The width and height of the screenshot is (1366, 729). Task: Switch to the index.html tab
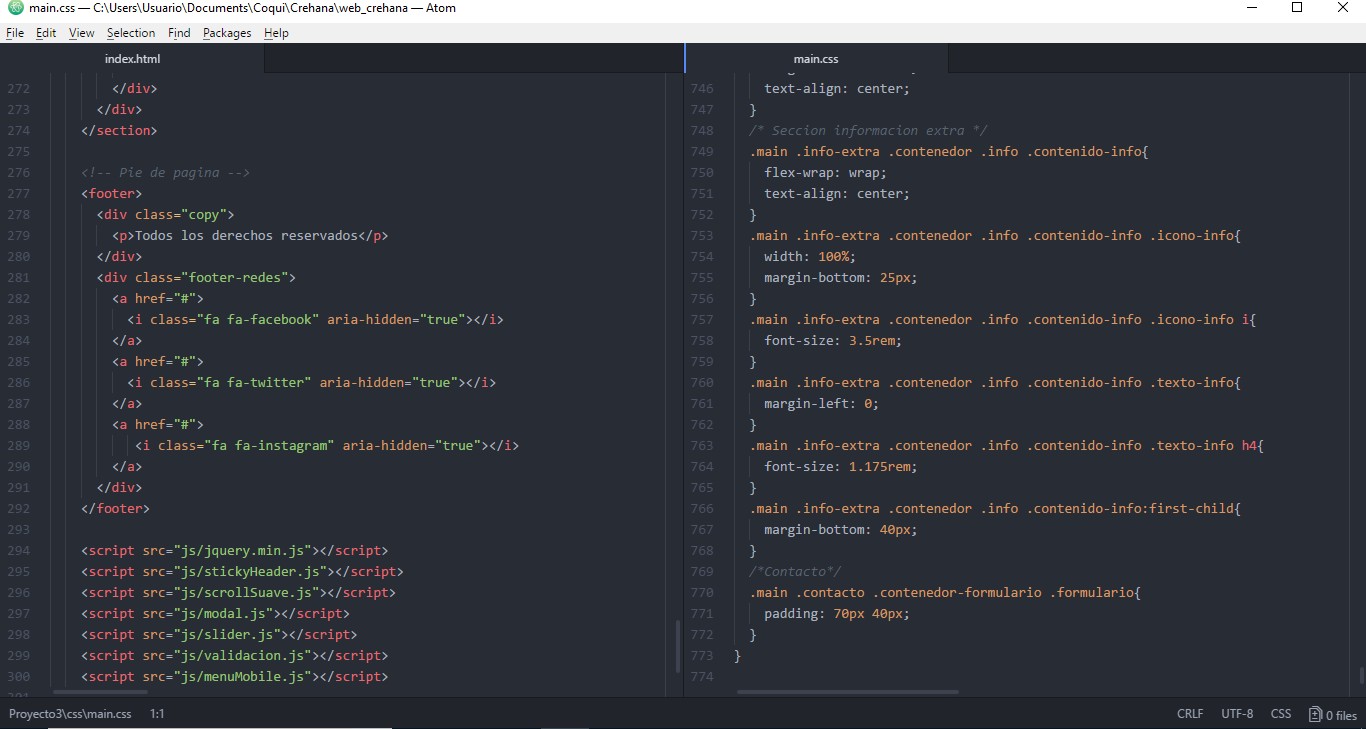pos(132,59)
